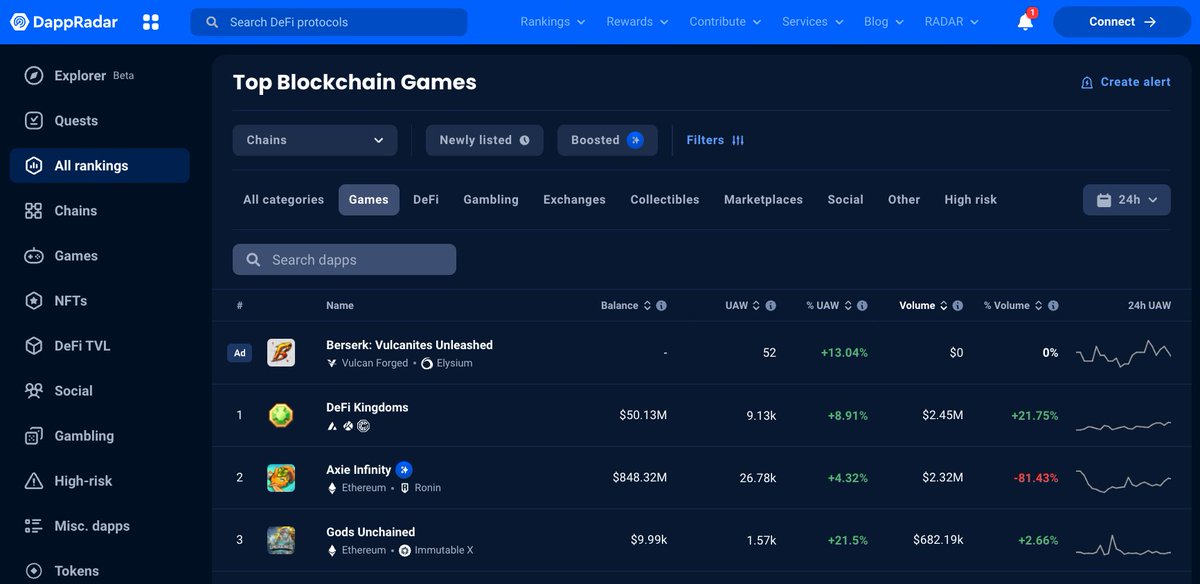Click the High-risk warning triangle icon

click(x=34, y=481)
